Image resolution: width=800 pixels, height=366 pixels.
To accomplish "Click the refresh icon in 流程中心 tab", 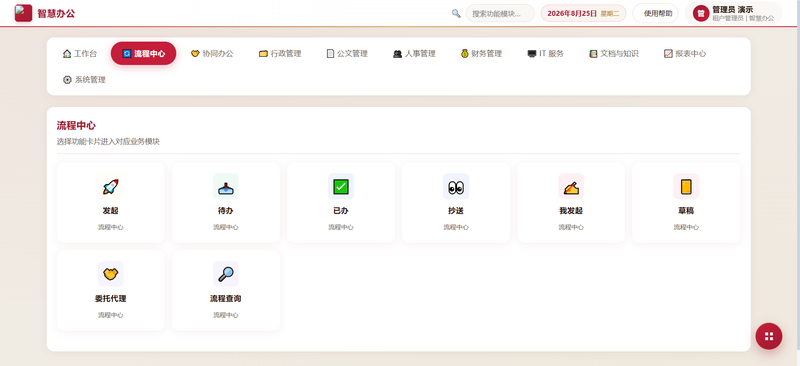I will tap(127, 54).
